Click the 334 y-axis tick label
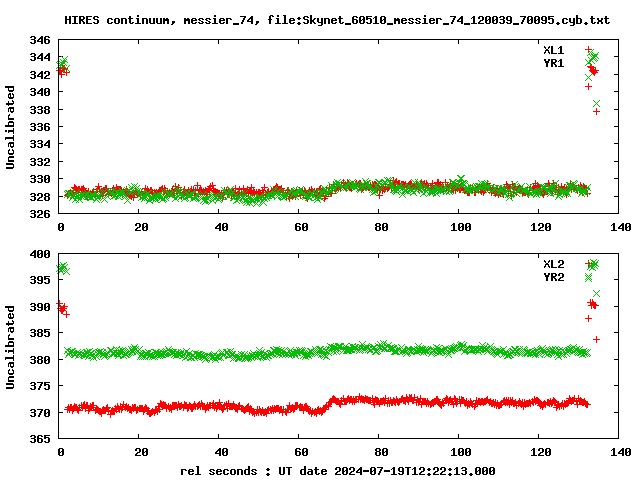 click(40, 144)
